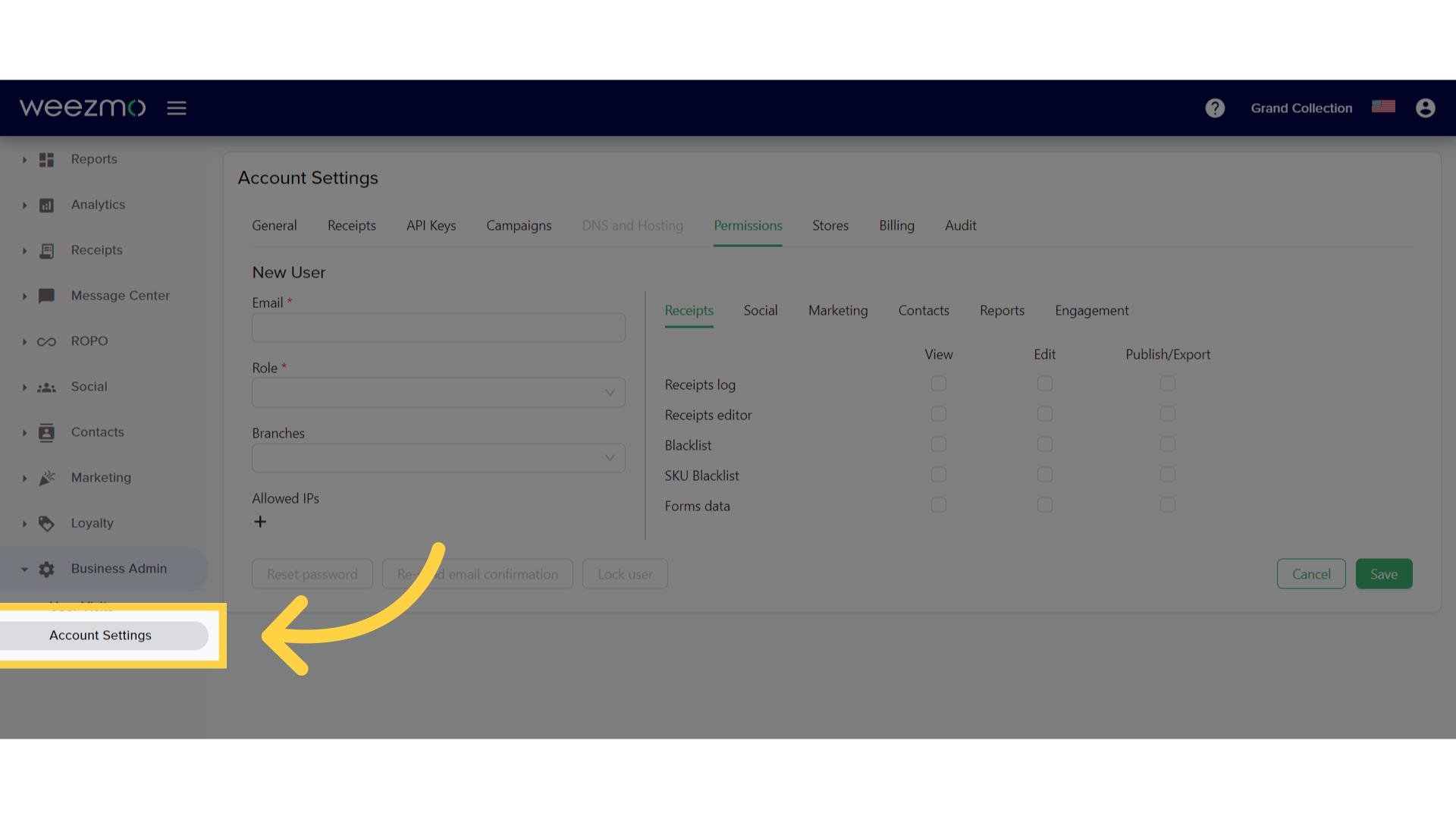The width and height of the screenshot is (1456, 819).
Task: Check View permission for Receipts log
Action: click(x=939, y=384)
